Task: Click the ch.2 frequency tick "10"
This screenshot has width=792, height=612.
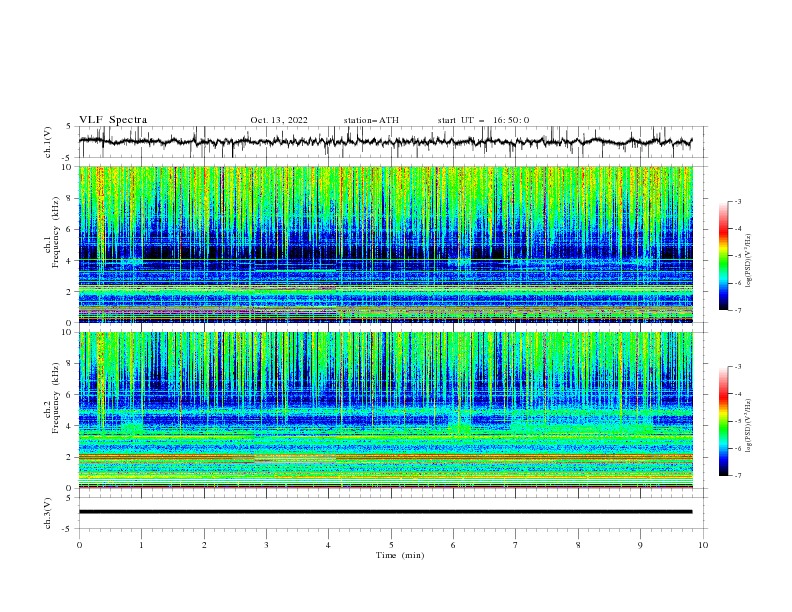Action: (x=68, y=332)
